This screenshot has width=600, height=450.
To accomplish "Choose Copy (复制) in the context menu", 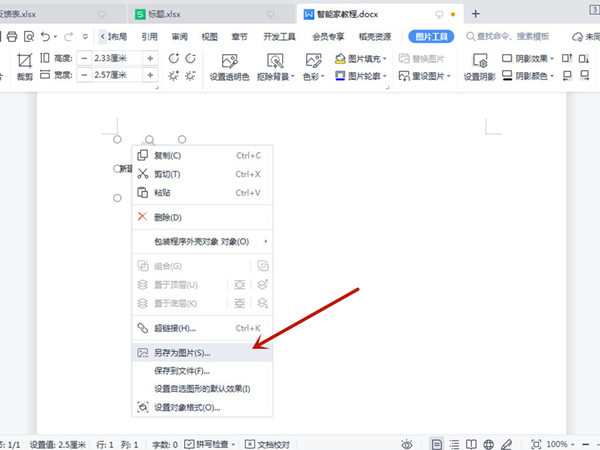I will (167, 155).
